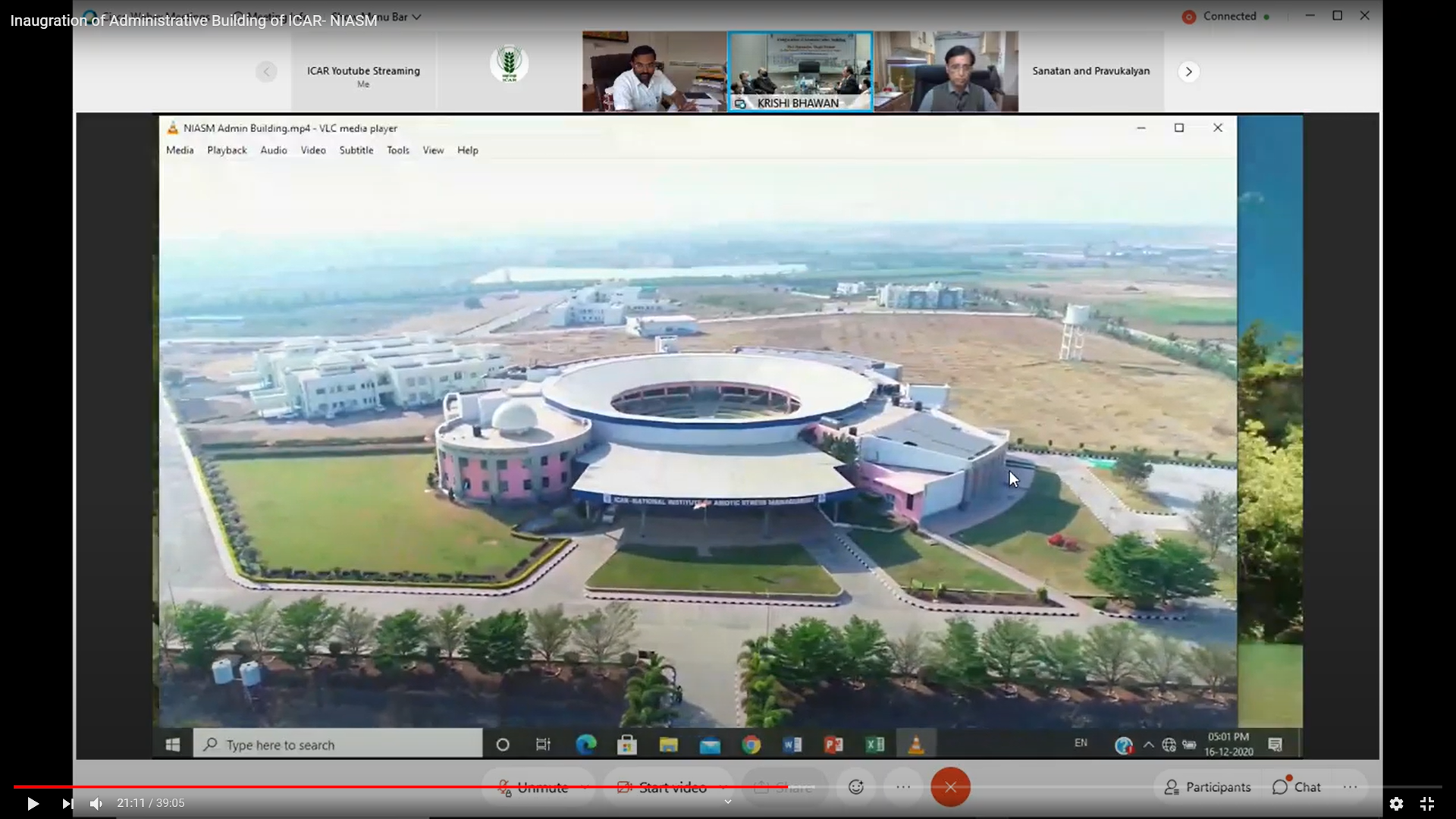The width and height of the screenshot is (1456, 819).
Task: Exit full screen mode
Action: click(1427, 803)
